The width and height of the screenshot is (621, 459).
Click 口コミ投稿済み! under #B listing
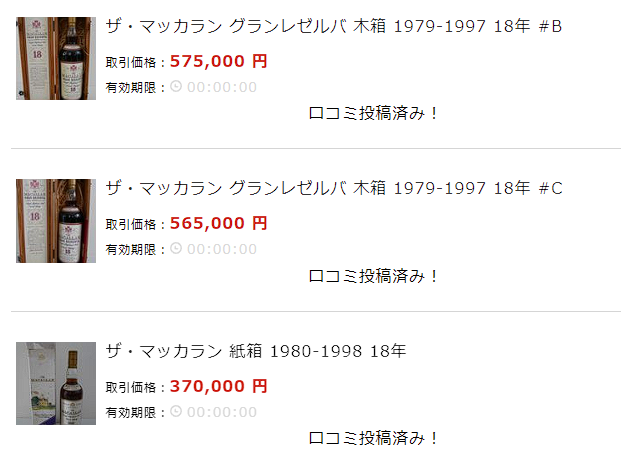coord(374,113)
